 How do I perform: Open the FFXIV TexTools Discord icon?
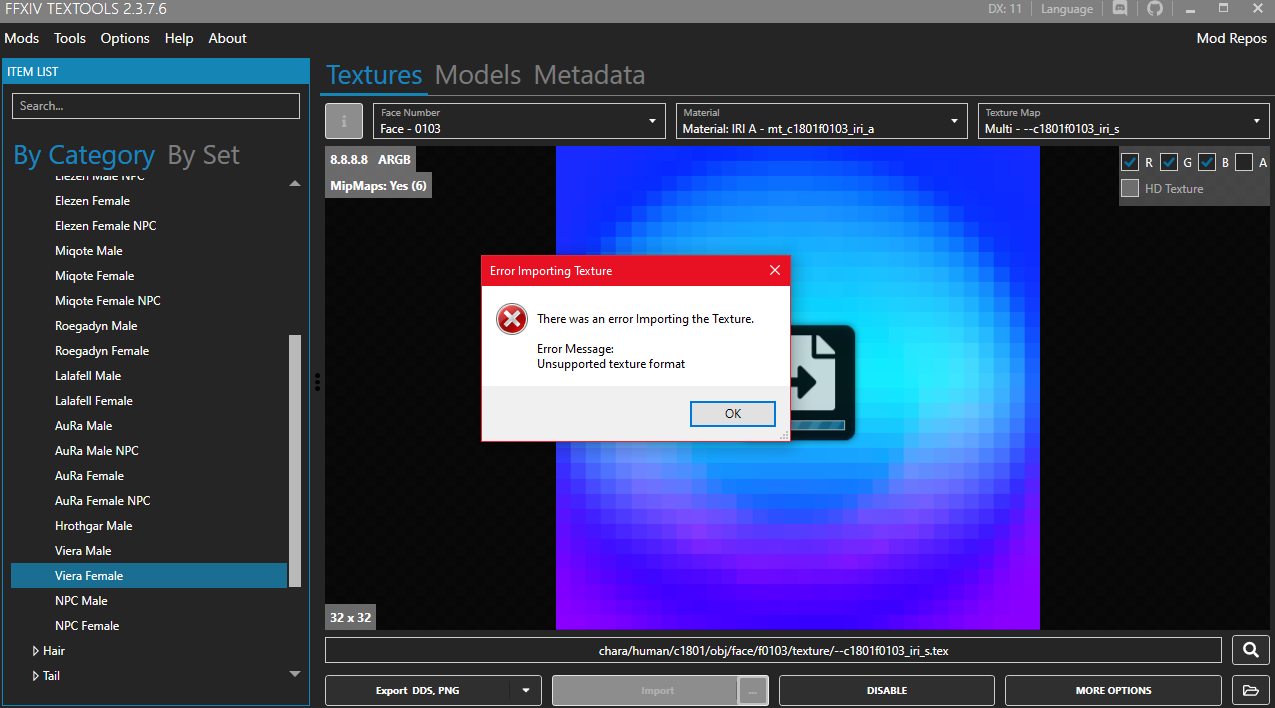tap(1119, 8)
